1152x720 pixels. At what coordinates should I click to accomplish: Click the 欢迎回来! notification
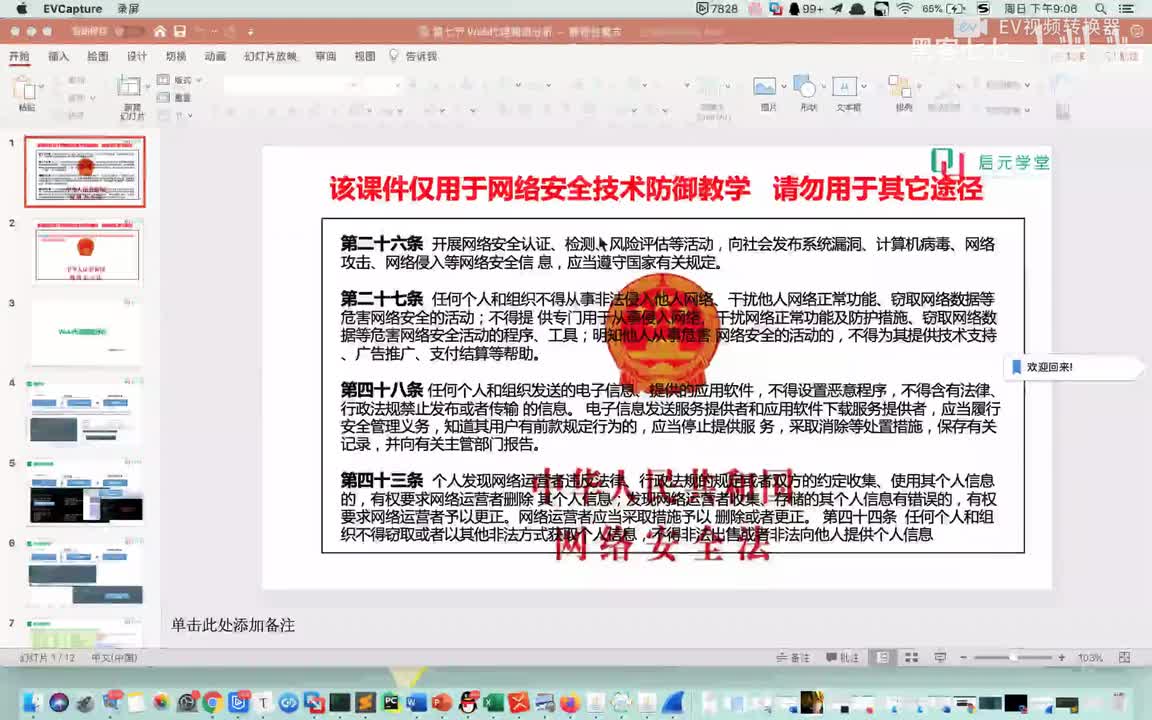1073,367
